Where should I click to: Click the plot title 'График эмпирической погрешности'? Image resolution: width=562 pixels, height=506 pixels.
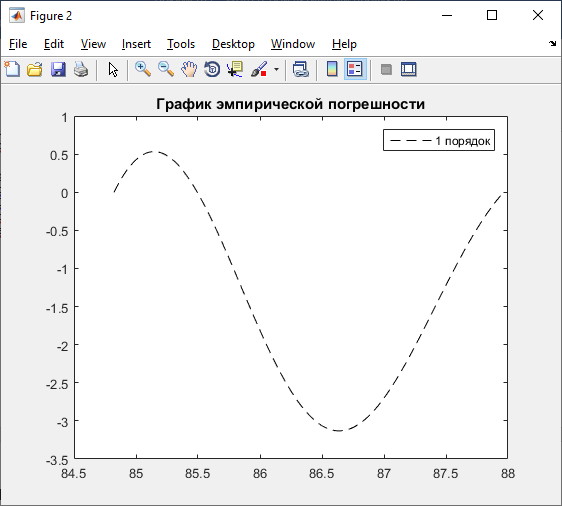(291, 104)
